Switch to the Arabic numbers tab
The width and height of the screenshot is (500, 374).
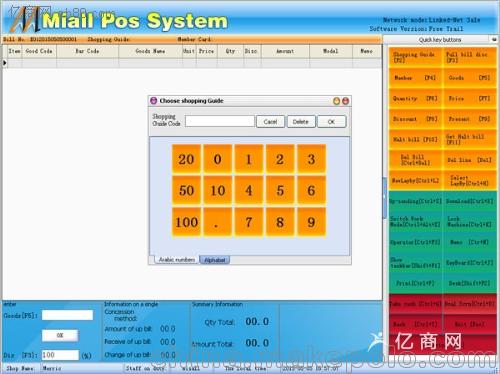point(177,259)
